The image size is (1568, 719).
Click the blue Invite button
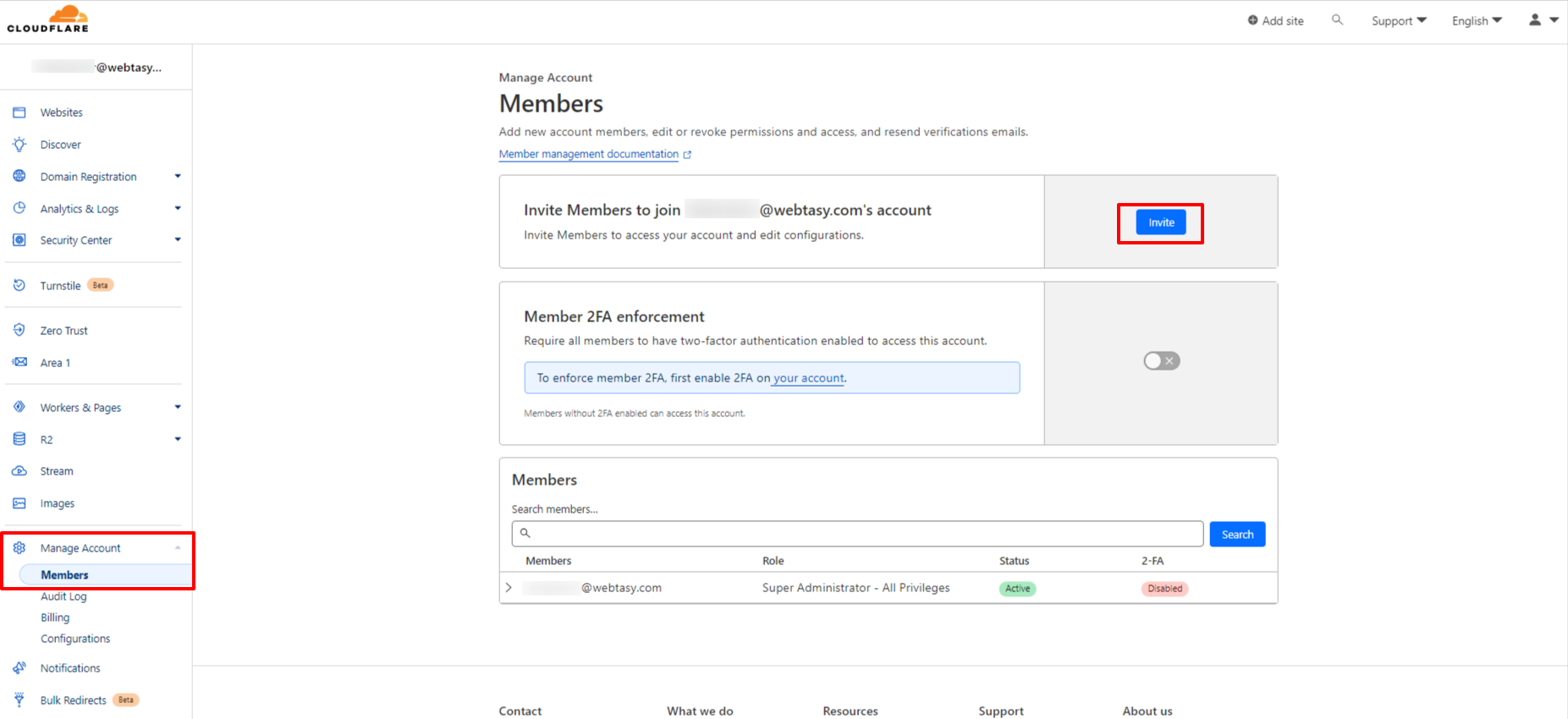click(1161, 222)
